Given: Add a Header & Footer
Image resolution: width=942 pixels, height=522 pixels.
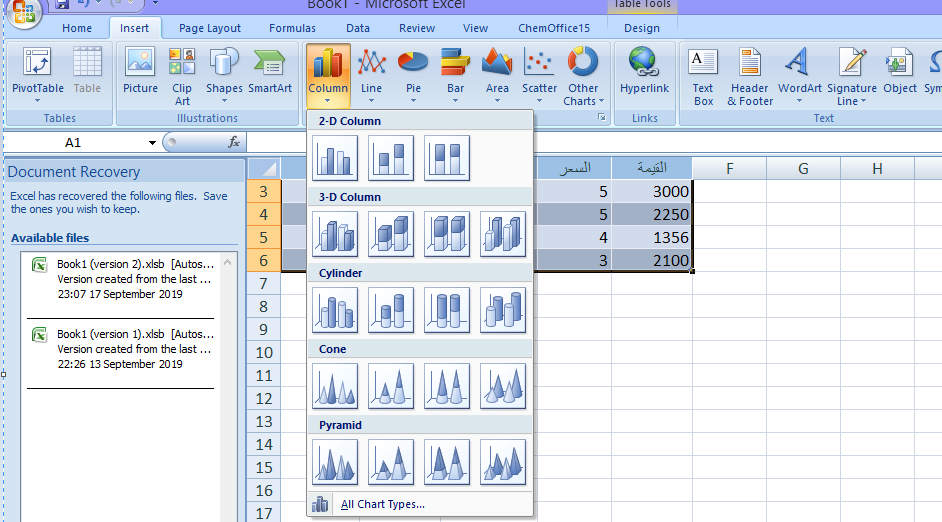Looking at the screenshot, I should point(750,76).
